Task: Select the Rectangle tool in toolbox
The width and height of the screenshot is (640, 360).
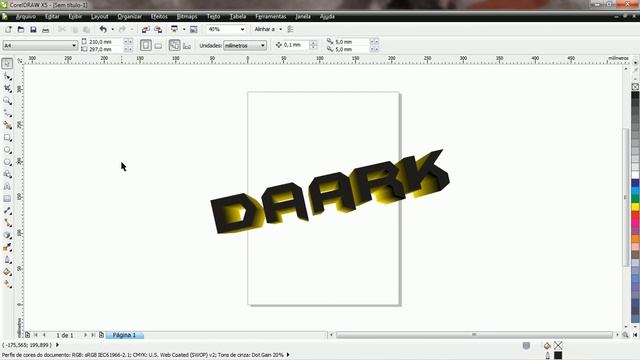Action: pos(7,138)
